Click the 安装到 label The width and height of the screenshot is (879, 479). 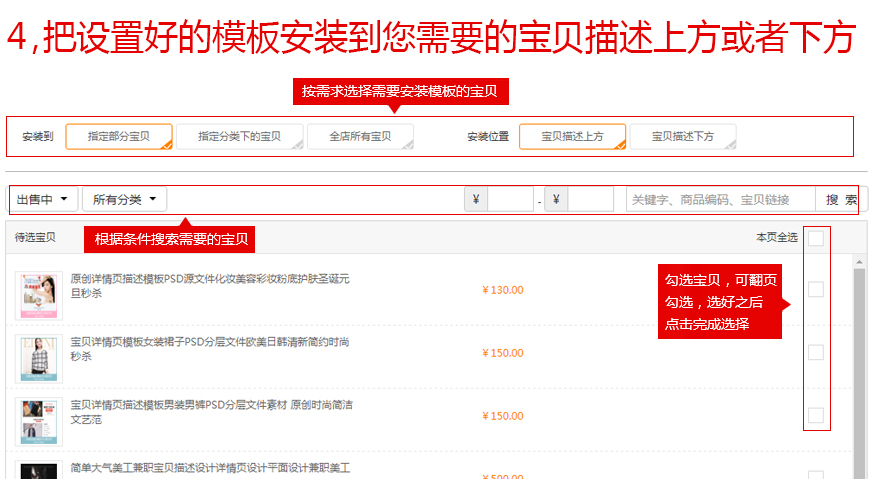(38, 137)
